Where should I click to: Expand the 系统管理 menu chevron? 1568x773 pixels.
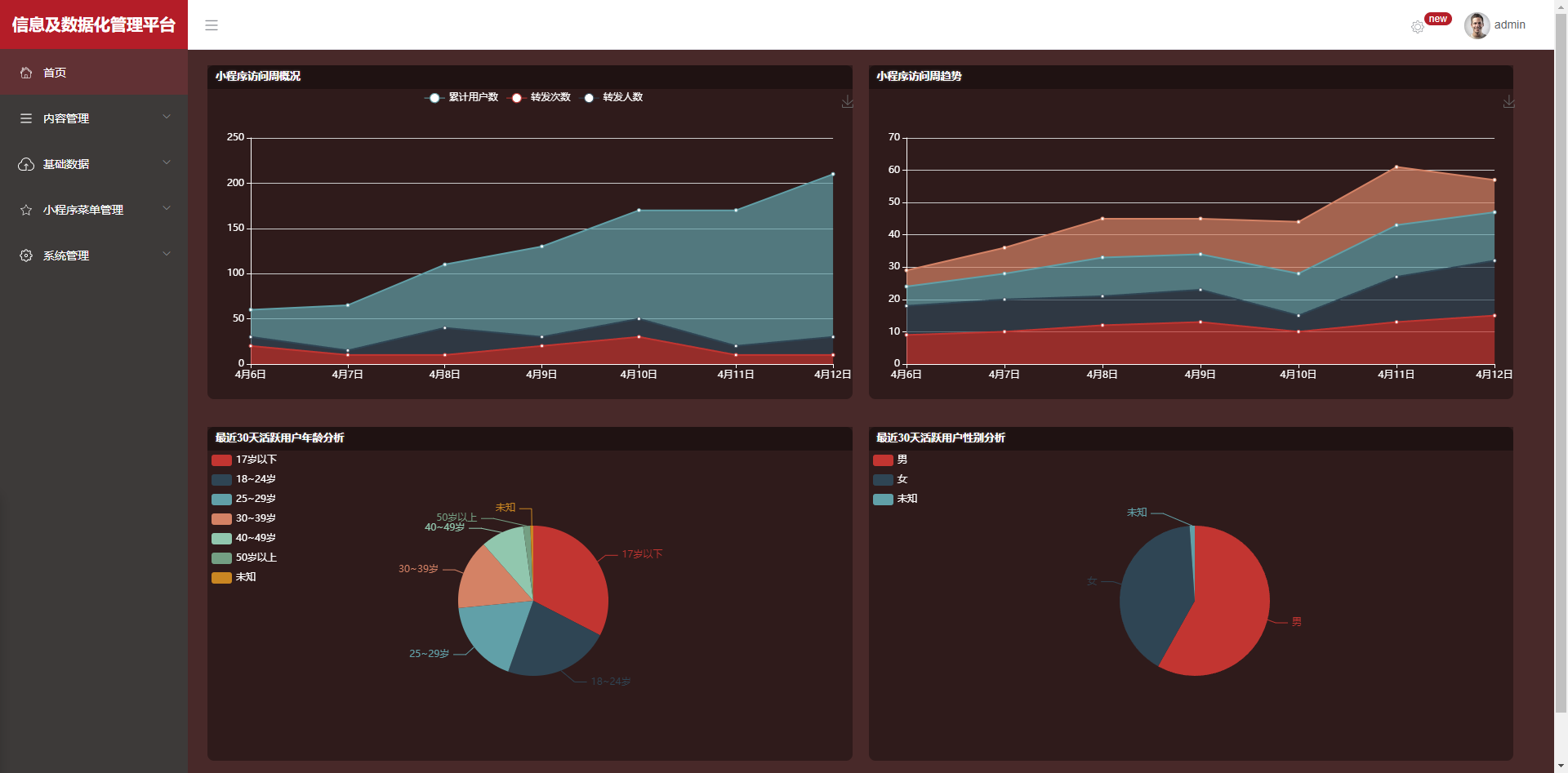pos(167,254)
